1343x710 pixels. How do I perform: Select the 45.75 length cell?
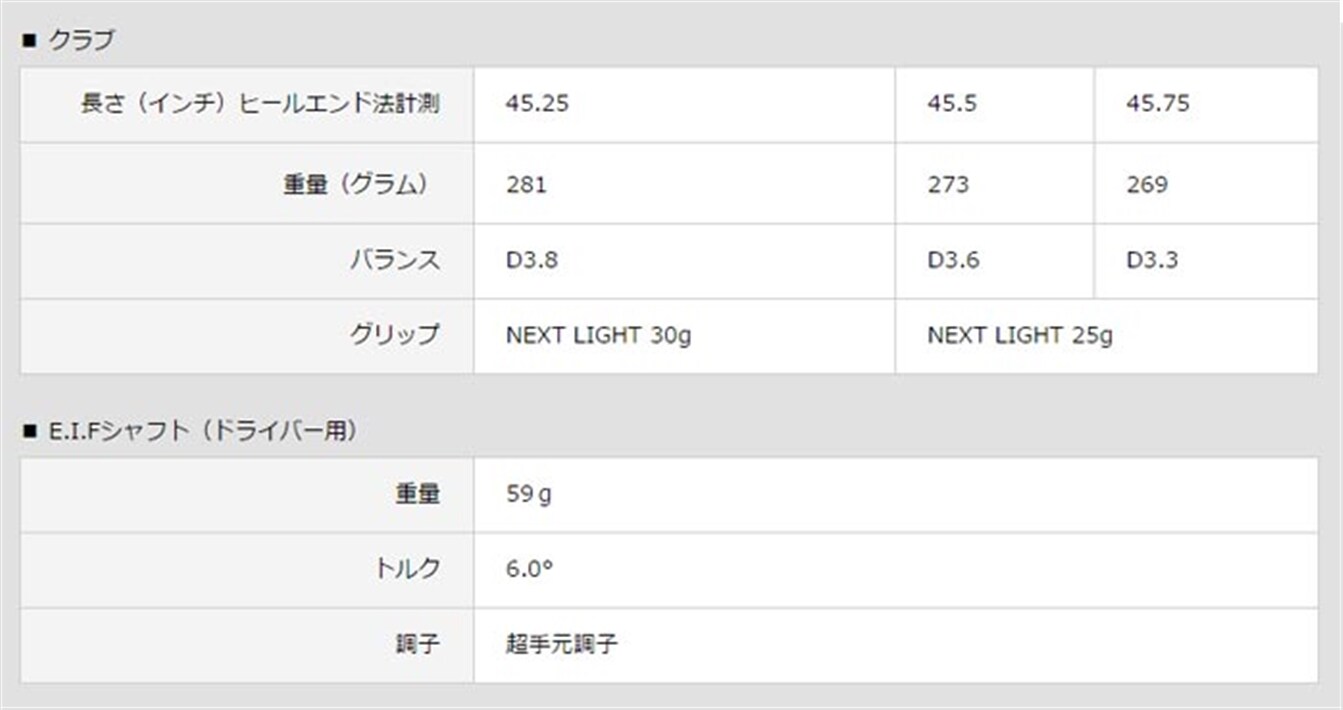tap(1158, 104)
